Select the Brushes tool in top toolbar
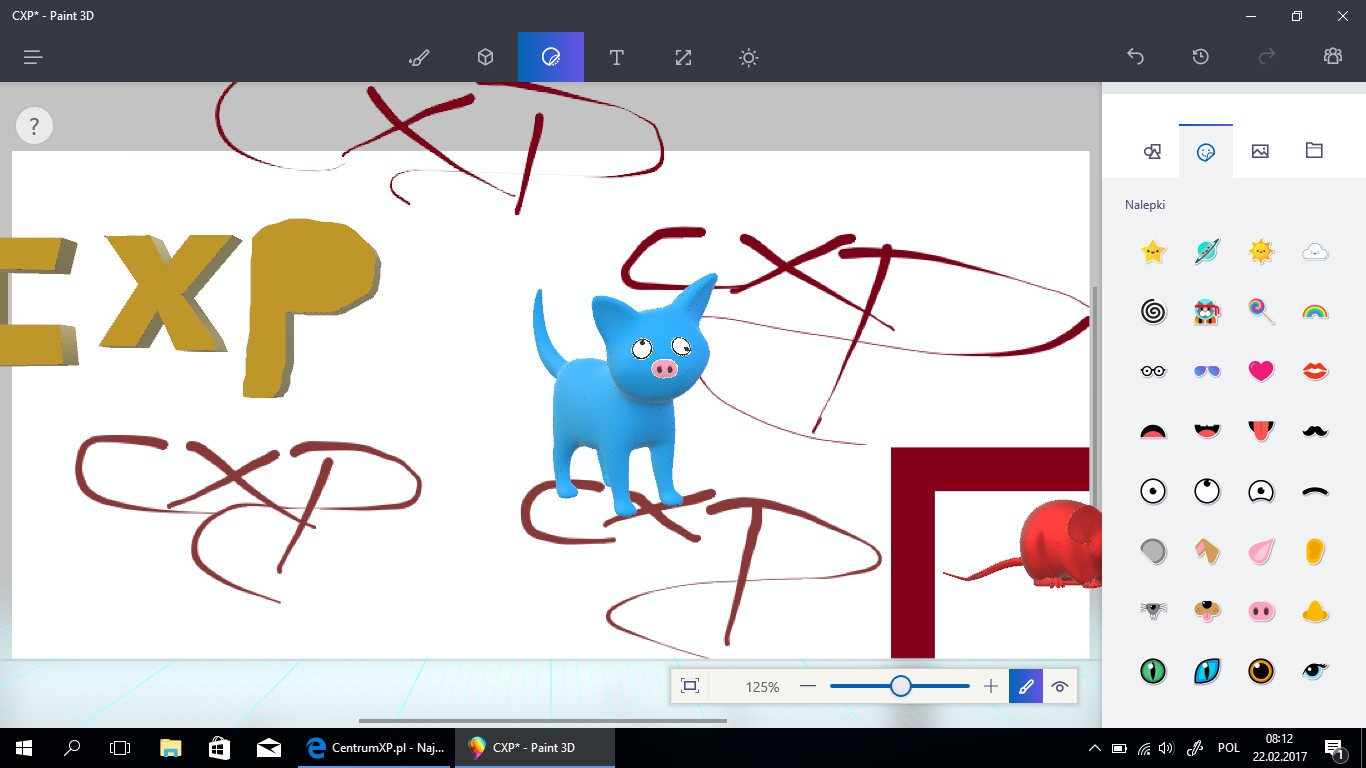Image resolution: width=1366 pixels, height=768 pixels. (419, 57)
